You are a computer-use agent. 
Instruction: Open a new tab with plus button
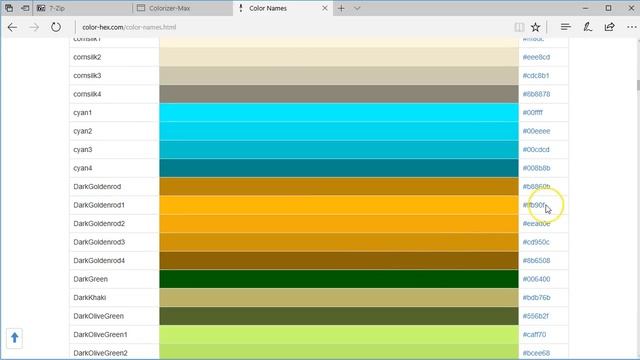point(341,8)
